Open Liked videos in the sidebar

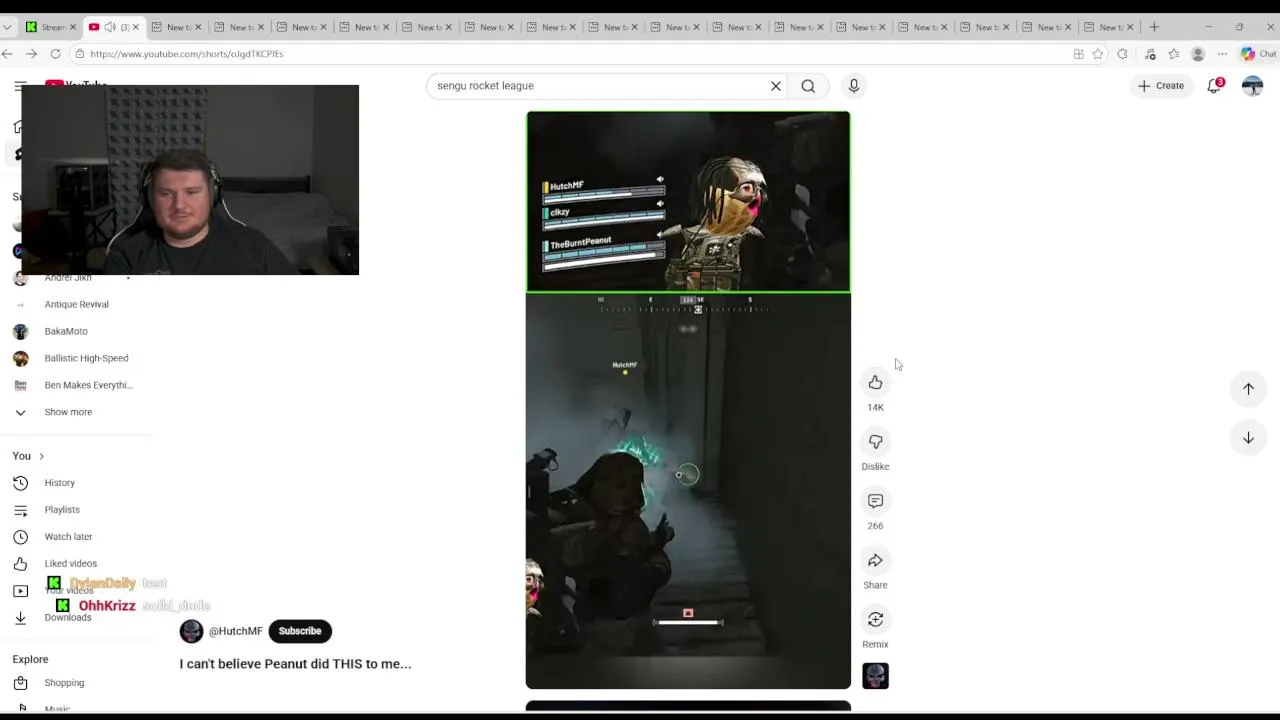70,564
